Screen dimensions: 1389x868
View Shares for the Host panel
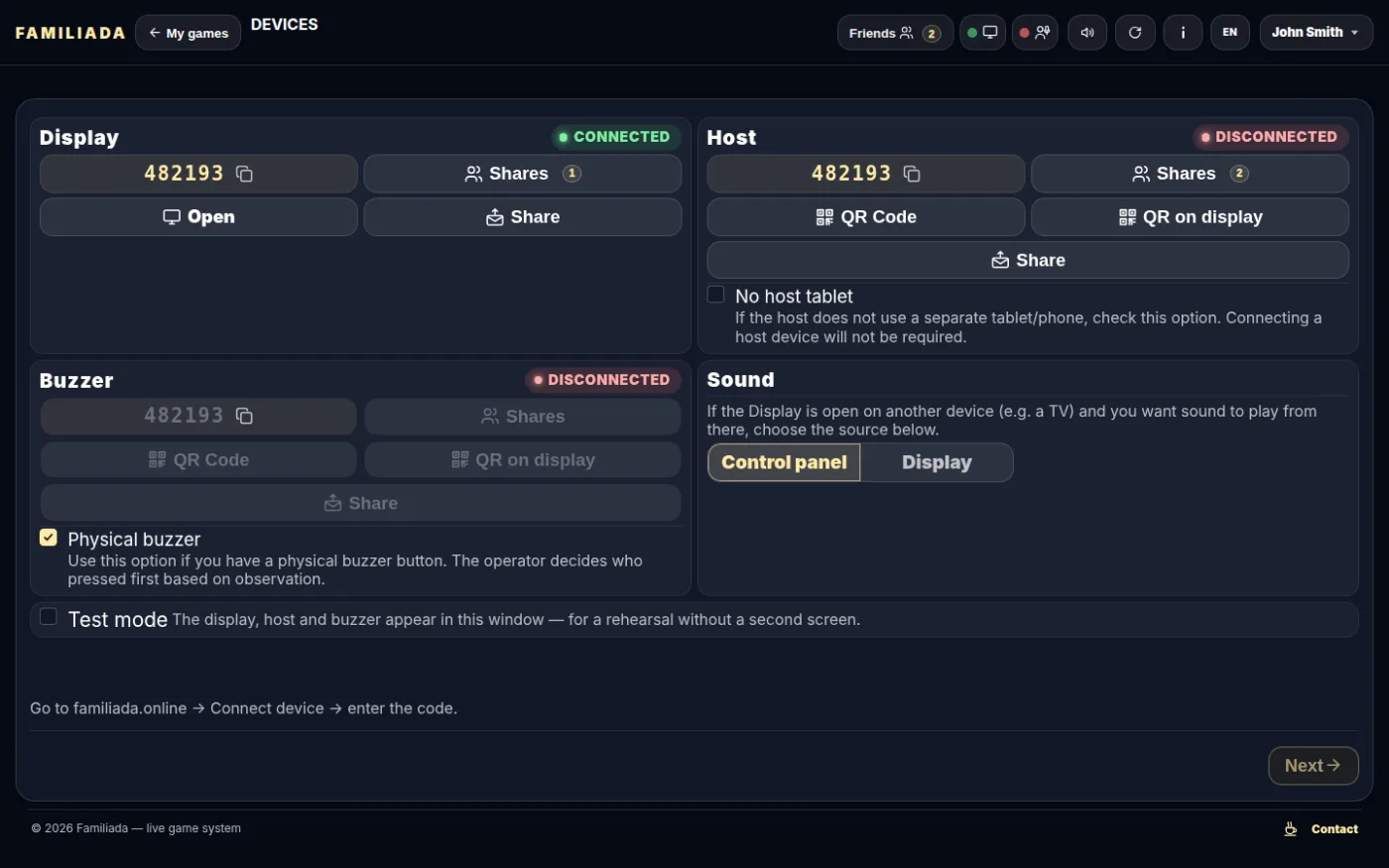point(1191,174)
